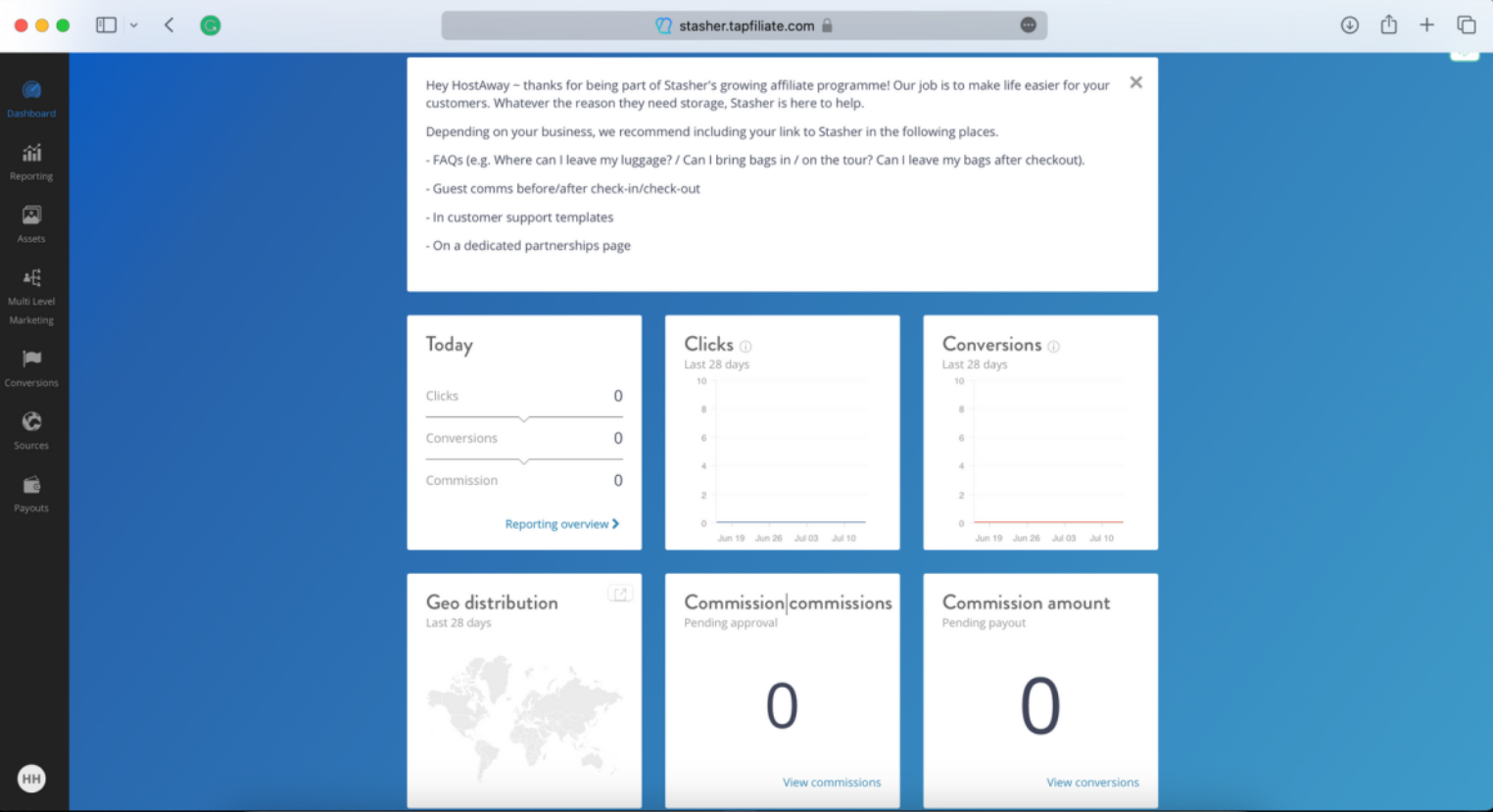This screenshot has width=1493, height=812.
Task: Show Safari downloads
Action: click(1350, 25)
